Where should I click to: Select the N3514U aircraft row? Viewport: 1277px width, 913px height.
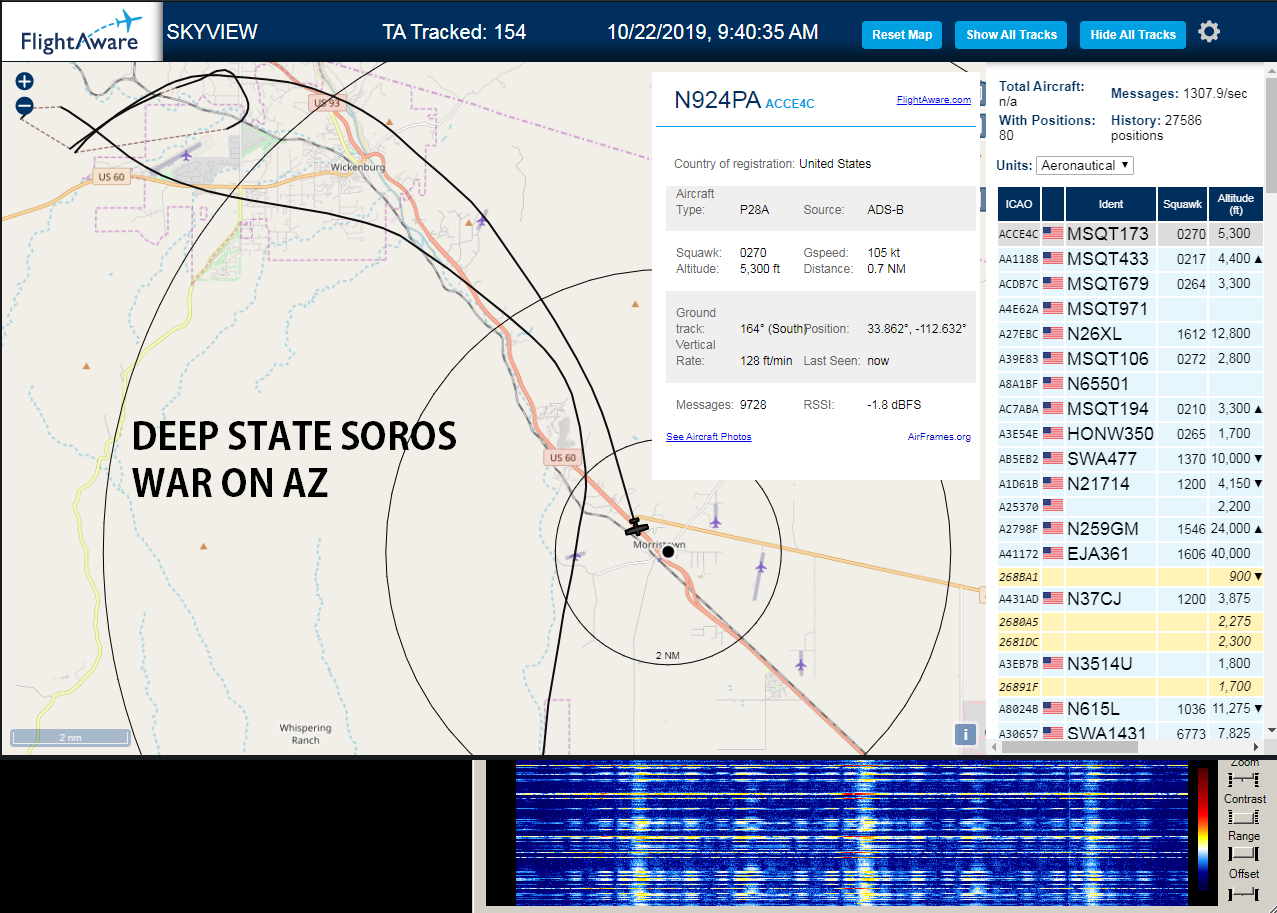1131,664
